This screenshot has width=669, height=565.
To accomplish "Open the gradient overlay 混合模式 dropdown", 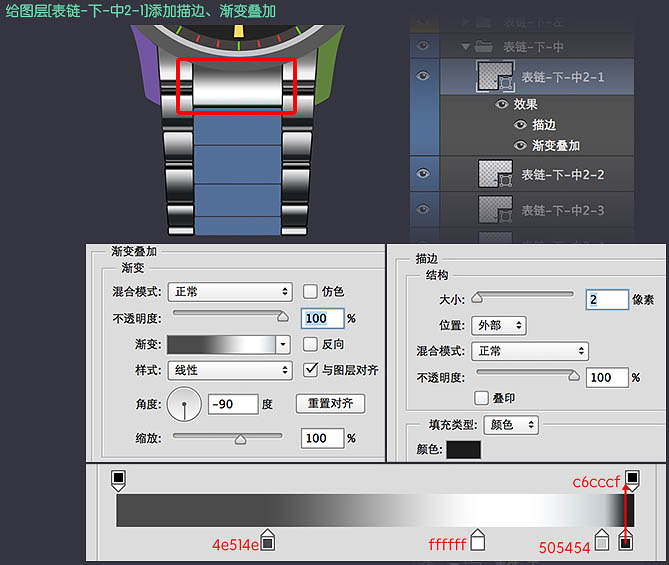I will click(x=229, y=292).
